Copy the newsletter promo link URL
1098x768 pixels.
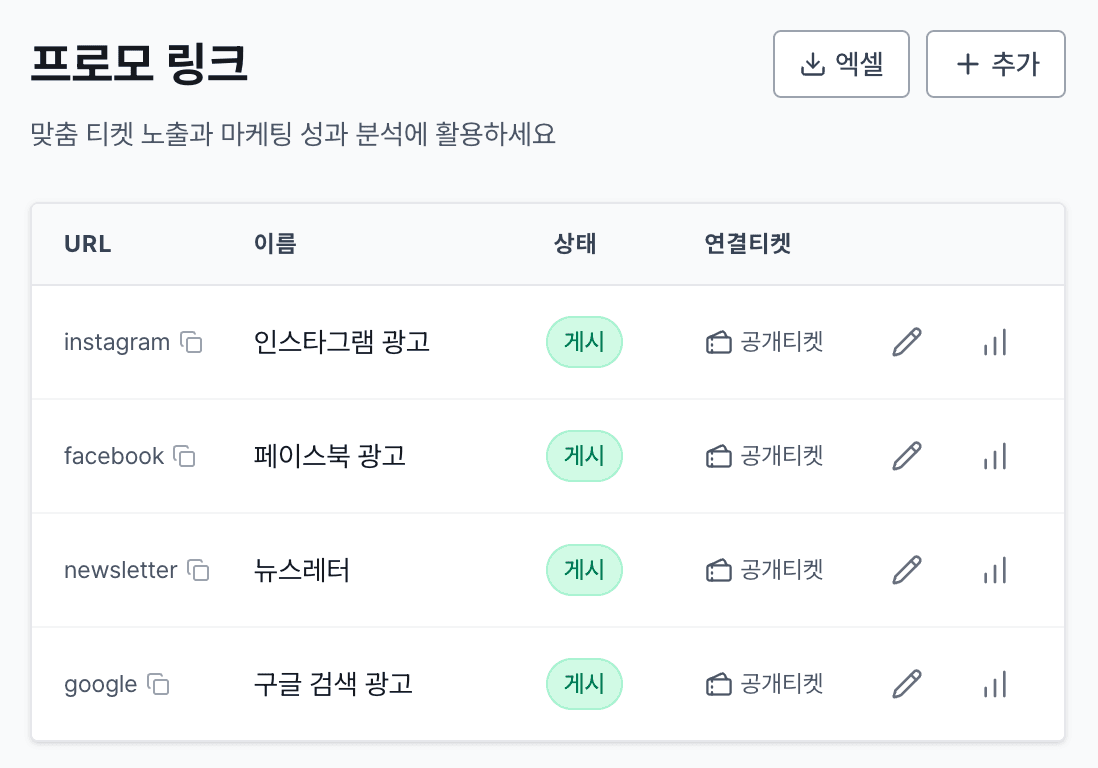click(199, 570)
